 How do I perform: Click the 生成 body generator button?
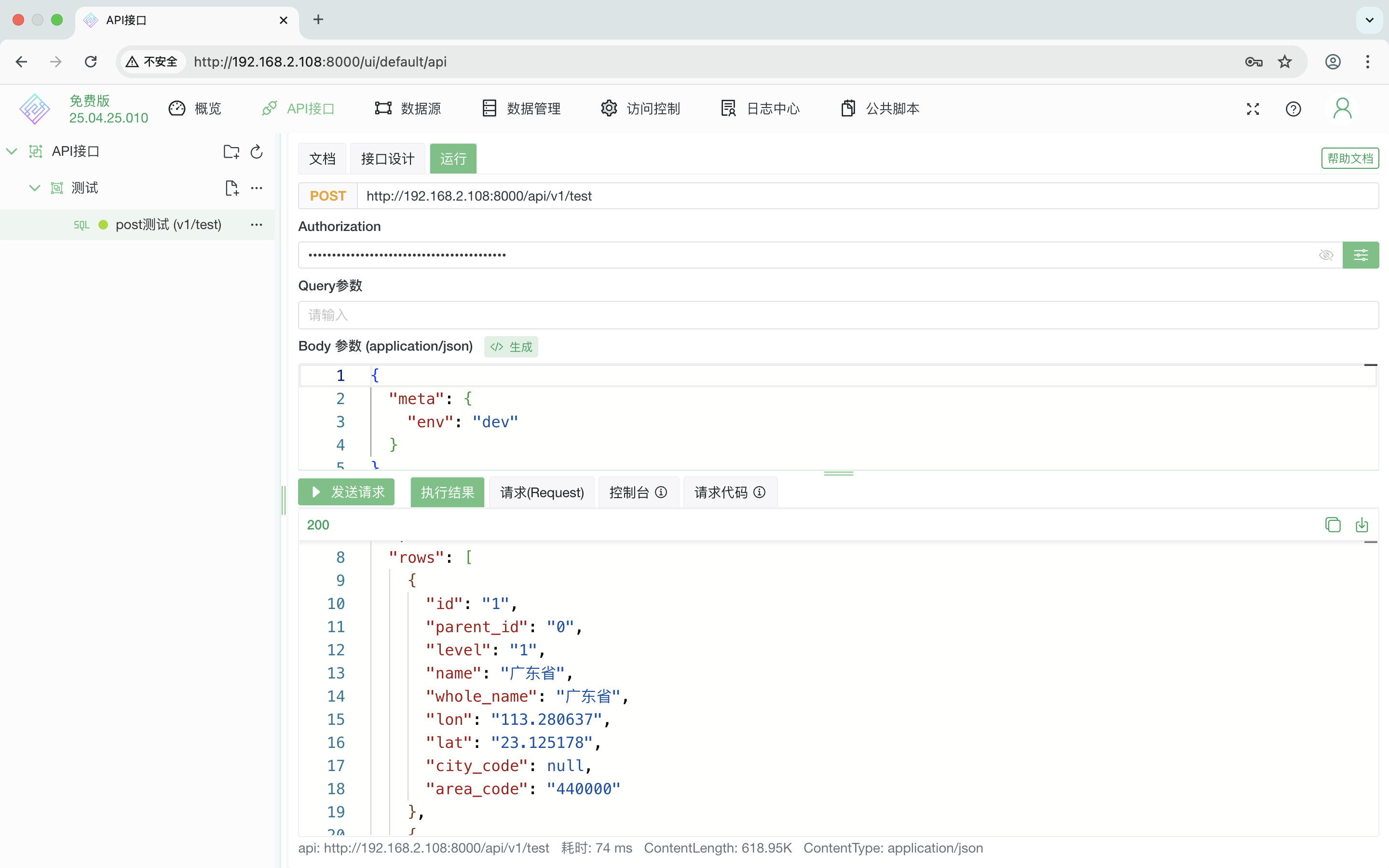click(511, 347)
